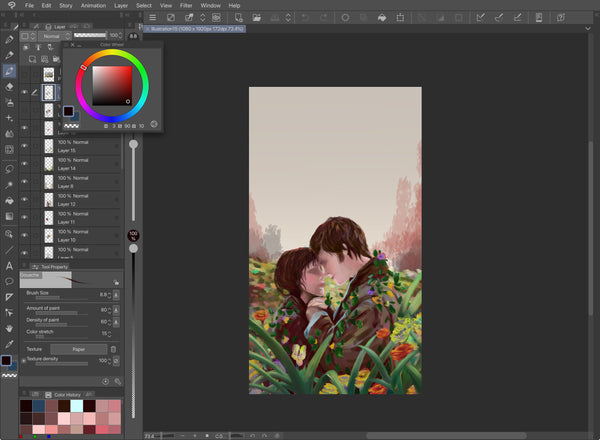
Task: Click the Paper texture button
Action: 79,349
